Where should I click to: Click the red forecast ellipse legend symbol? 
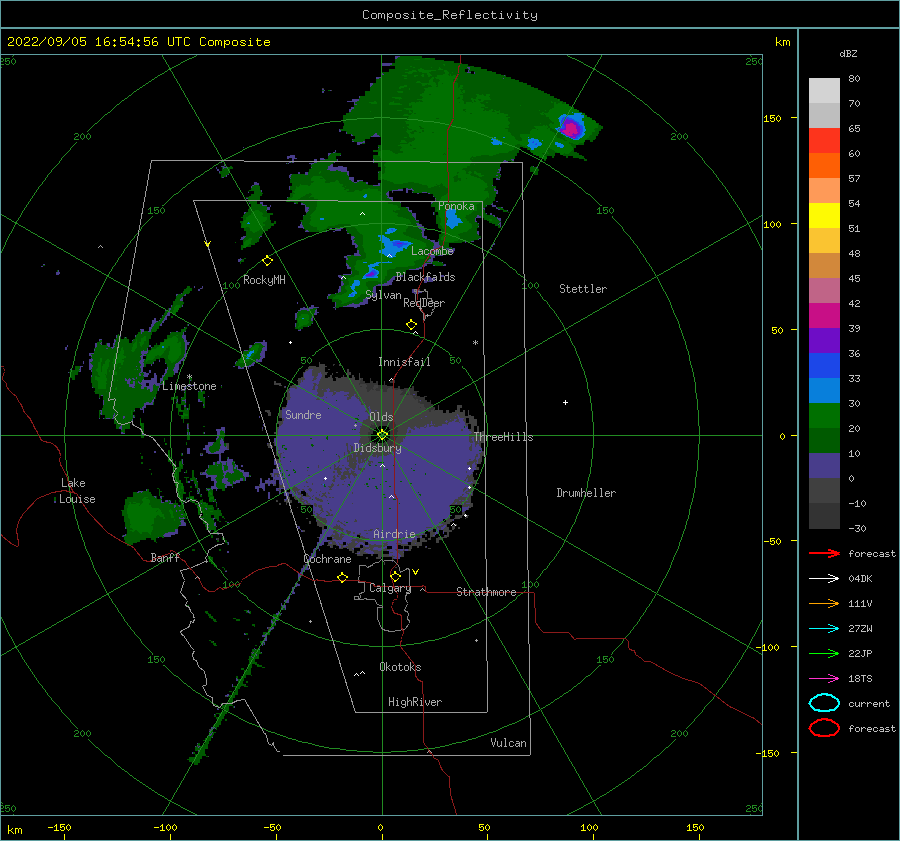[x=824, y=728]
